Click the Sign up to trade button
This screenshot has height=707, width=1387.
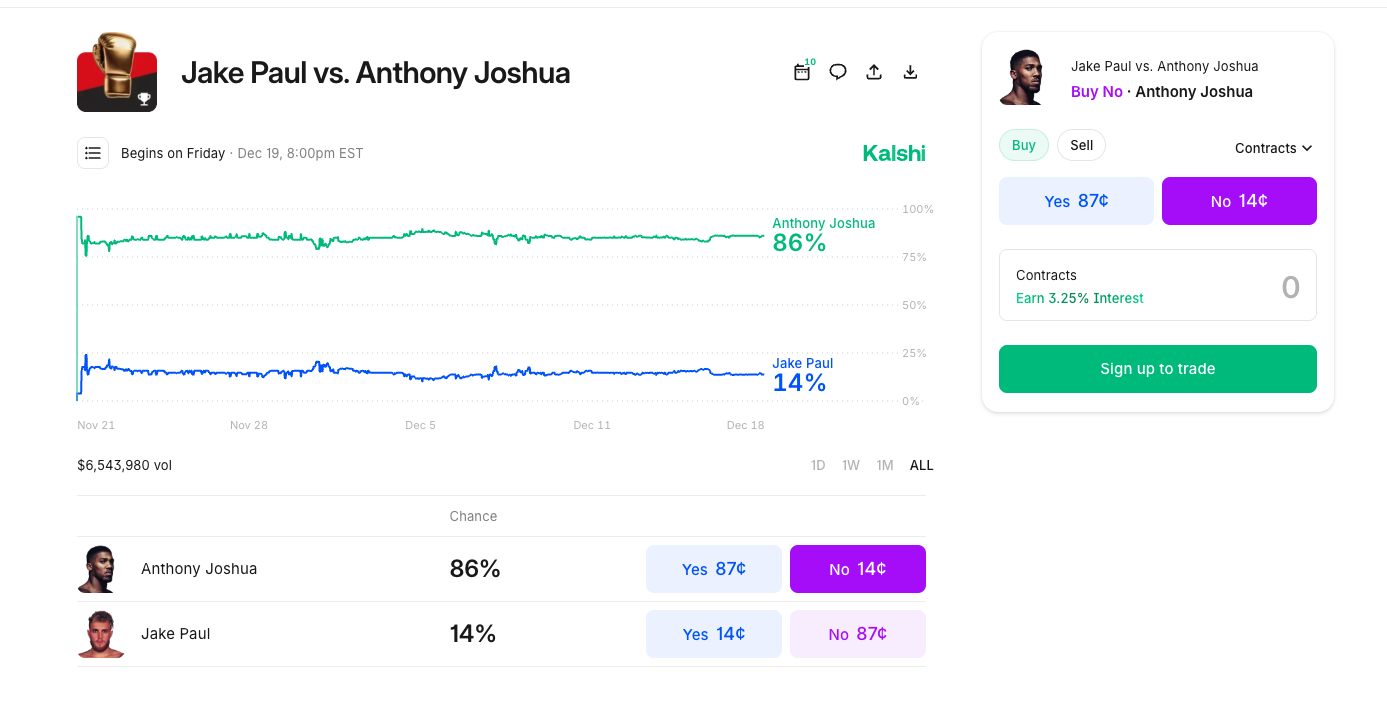pyautogui.click(x=1157, y=368)
